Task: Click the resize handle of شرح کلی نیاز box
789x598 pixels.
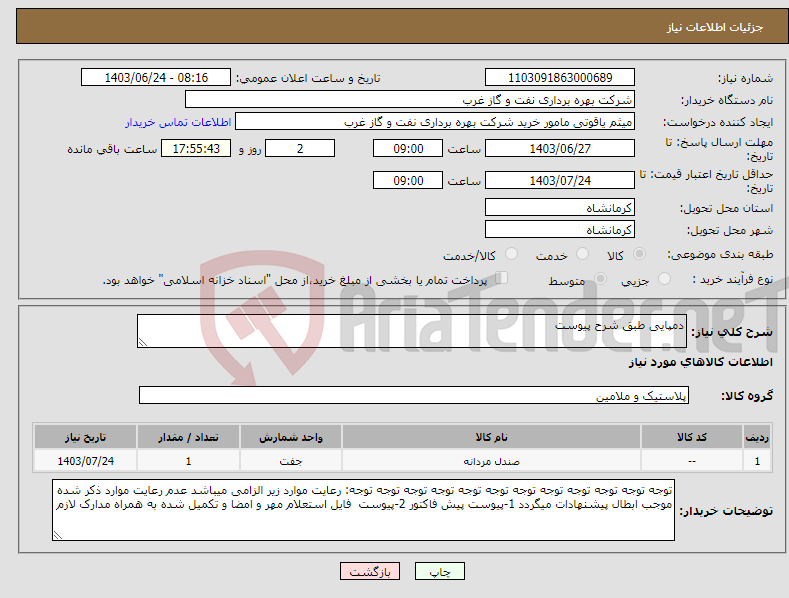Action: pyautogui.click(x=143, y=342)
